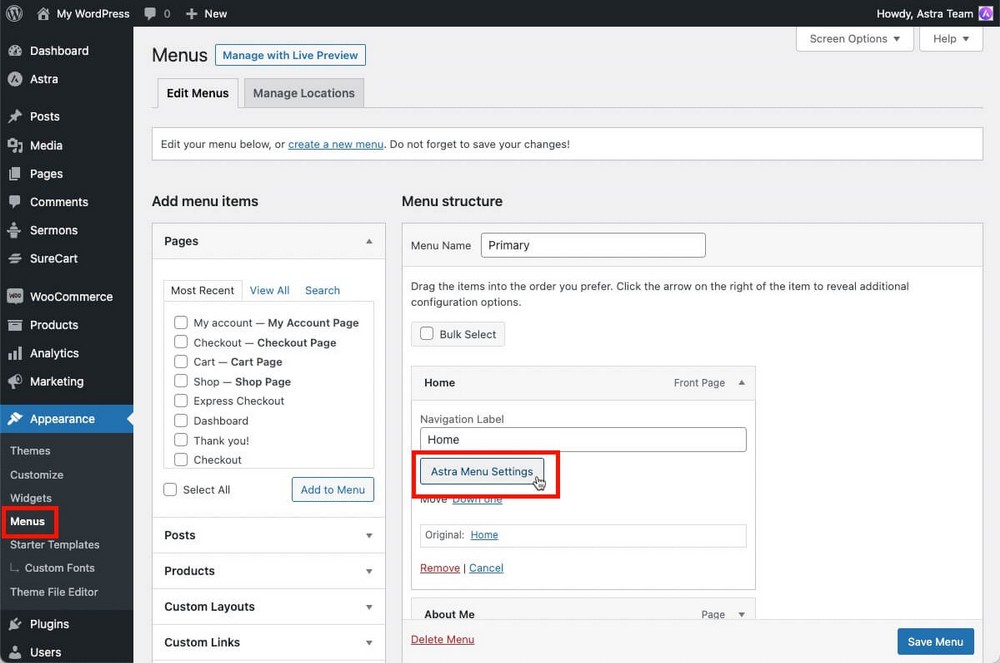Open the Search pages tab
Image resolution: width=1000 pixels, height=663 pixels.
(322, 290)
